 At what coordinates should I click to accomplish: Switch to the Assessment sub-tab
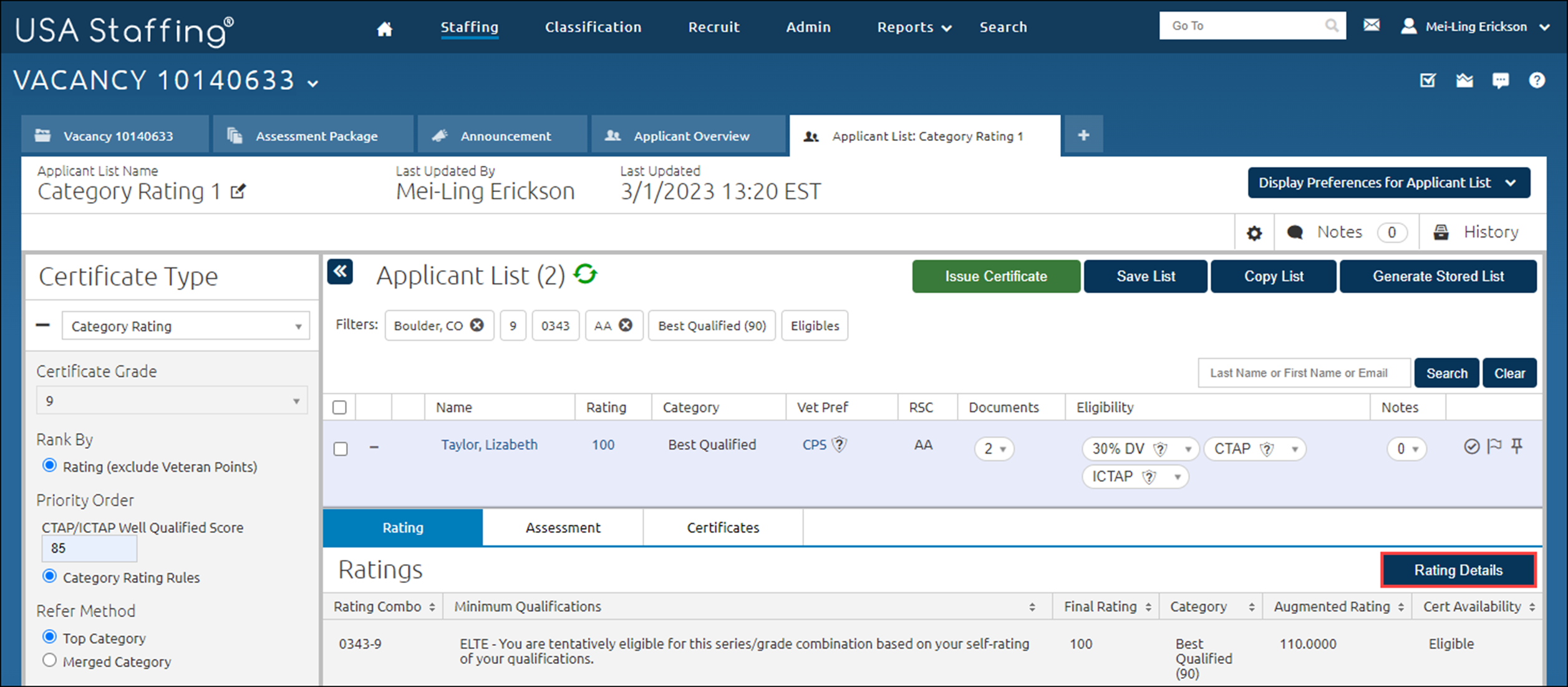point(563,527)
